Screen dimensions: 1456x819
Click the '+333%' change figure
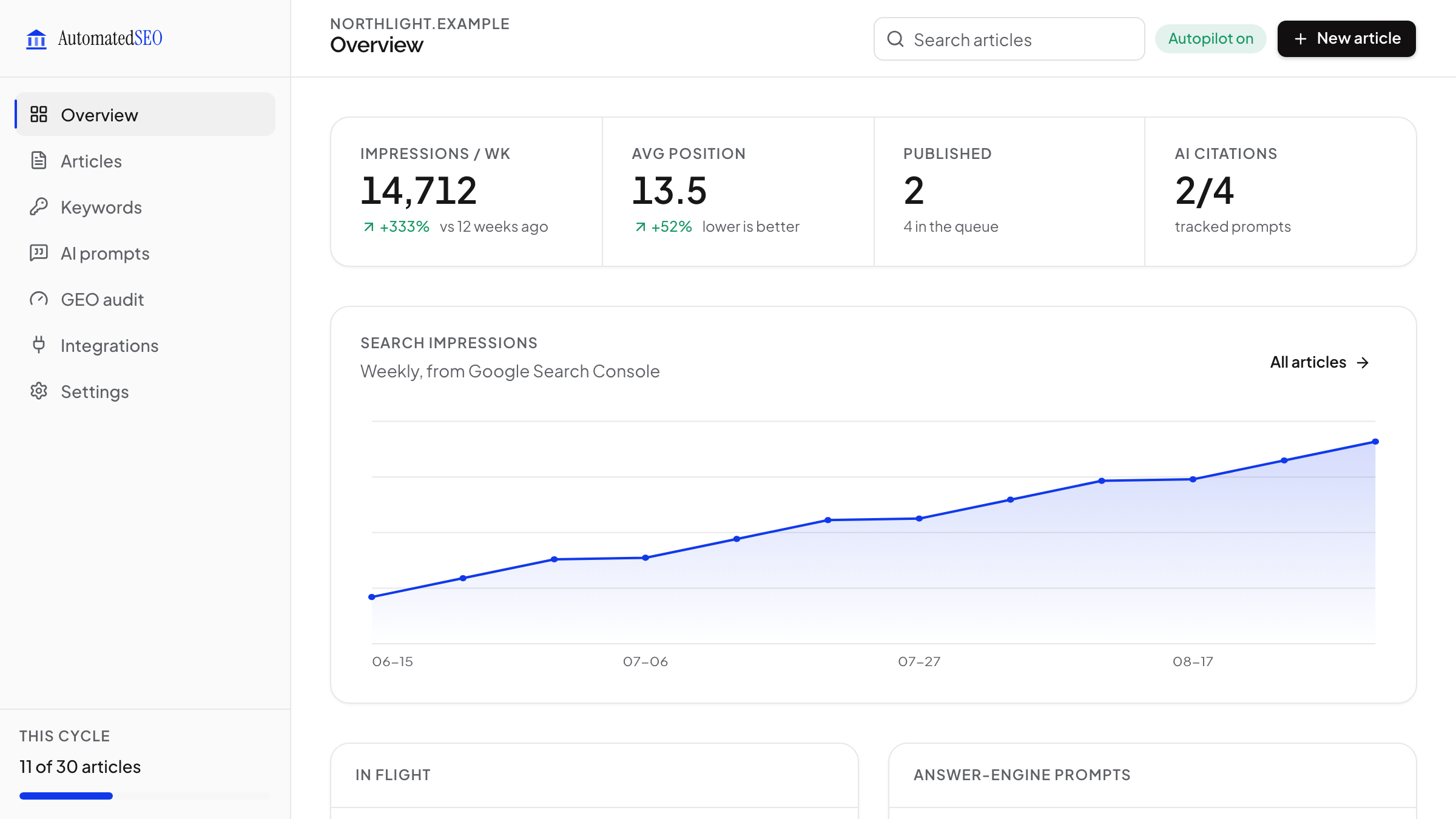pyautogui.click(x=405, y=226)
